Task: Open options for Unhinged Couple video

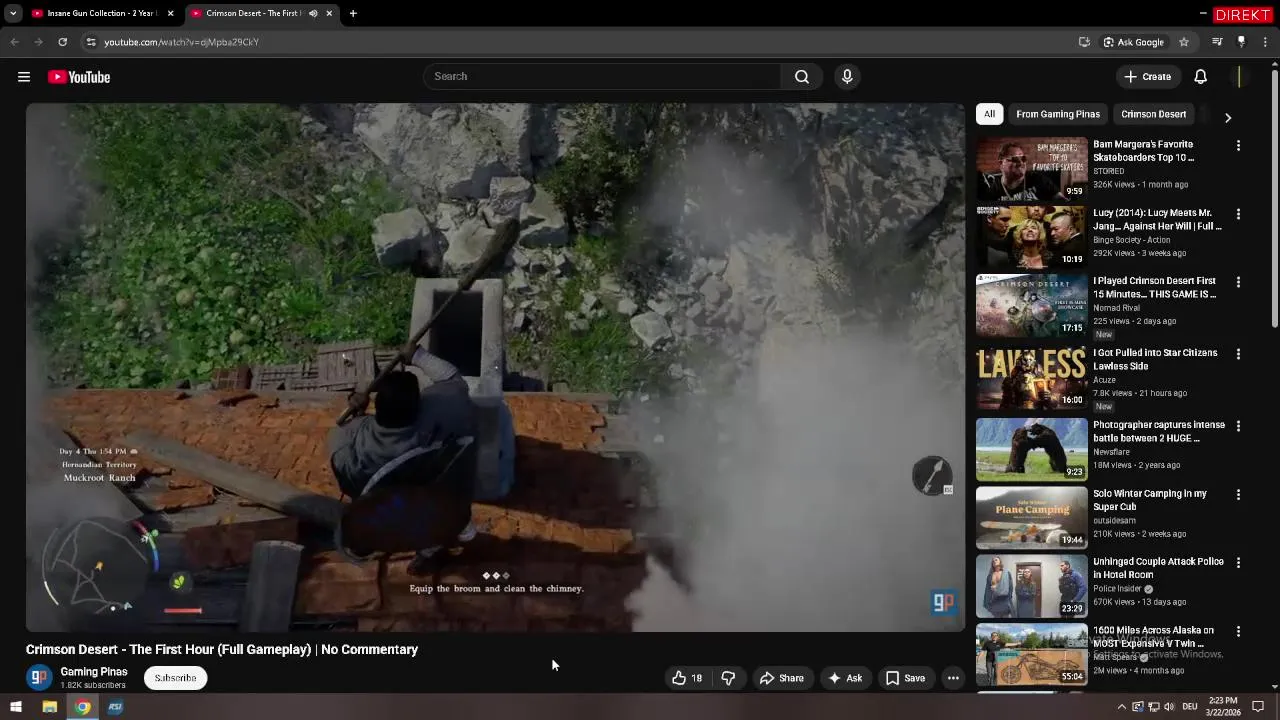Action: coord(1238,563)
